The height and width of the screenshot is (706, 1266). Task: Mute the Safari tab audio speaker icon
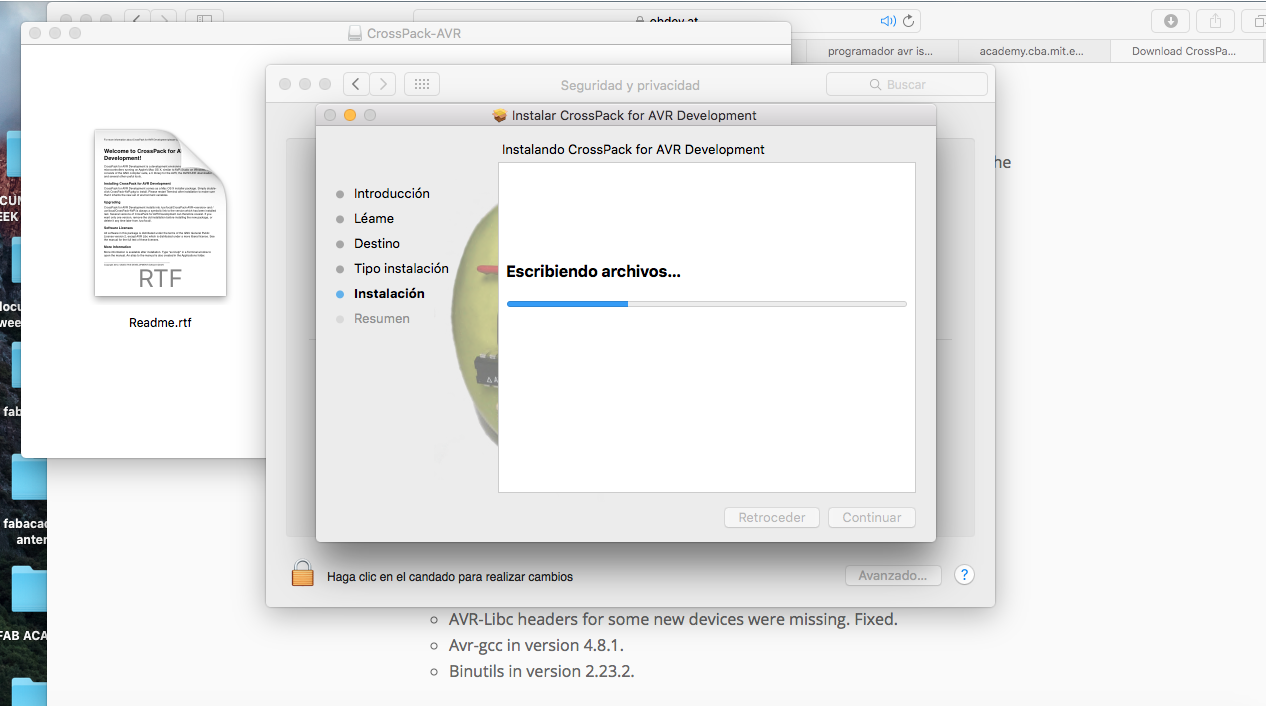887,20
